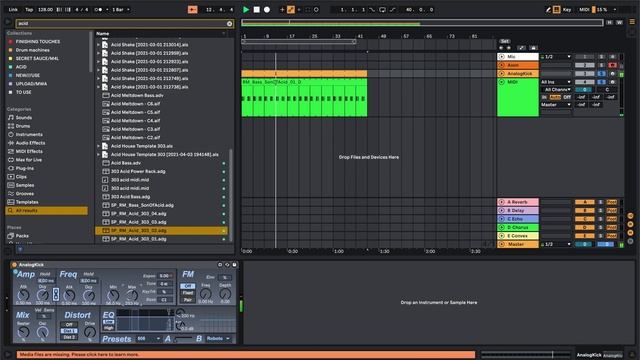Select the MIDI Effects category
This screenshot has height=360, width=640.
[29, 151]
